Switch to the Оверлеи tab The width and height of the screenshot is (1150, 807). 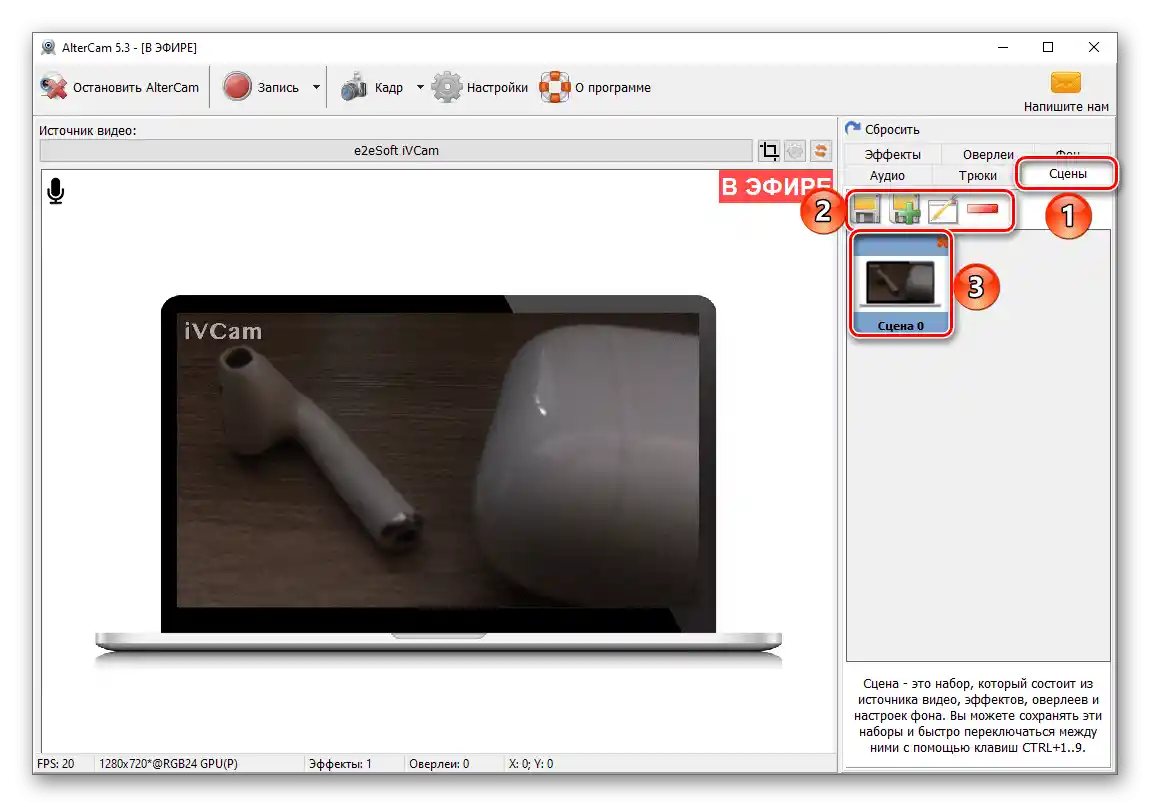[988, 154]
